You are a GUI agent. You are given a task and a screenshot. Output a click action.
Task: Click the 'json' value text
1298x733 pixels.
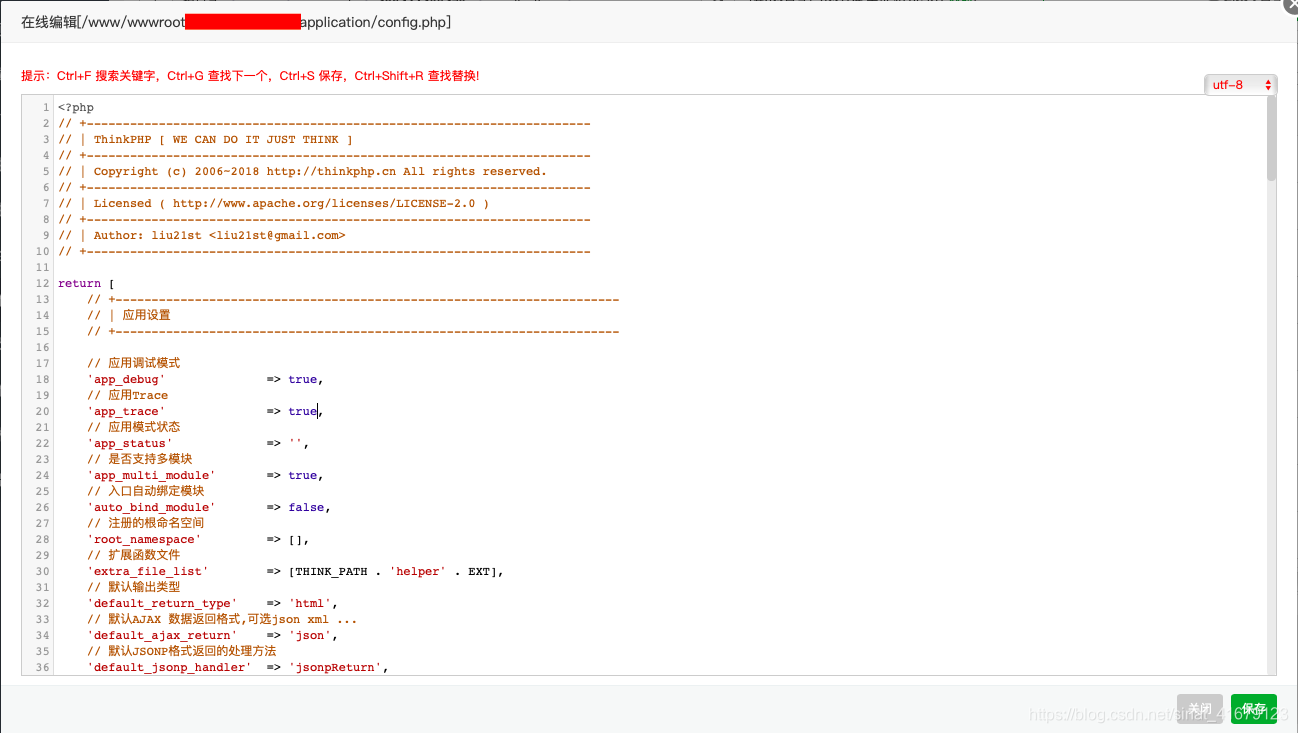(x=310, y=635)
